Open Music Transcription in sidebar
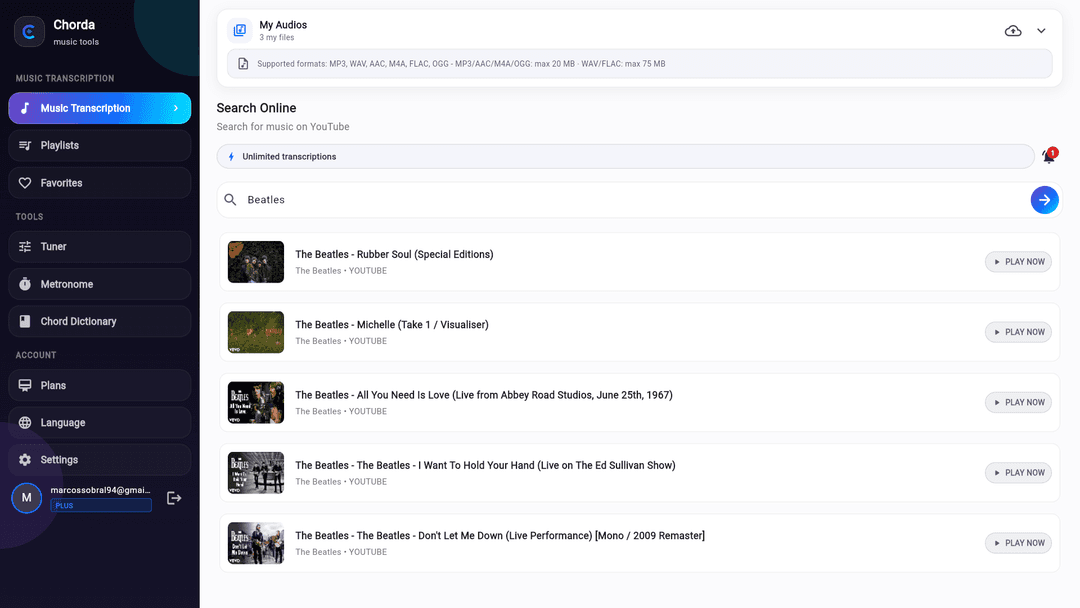 tap(99, 108)
